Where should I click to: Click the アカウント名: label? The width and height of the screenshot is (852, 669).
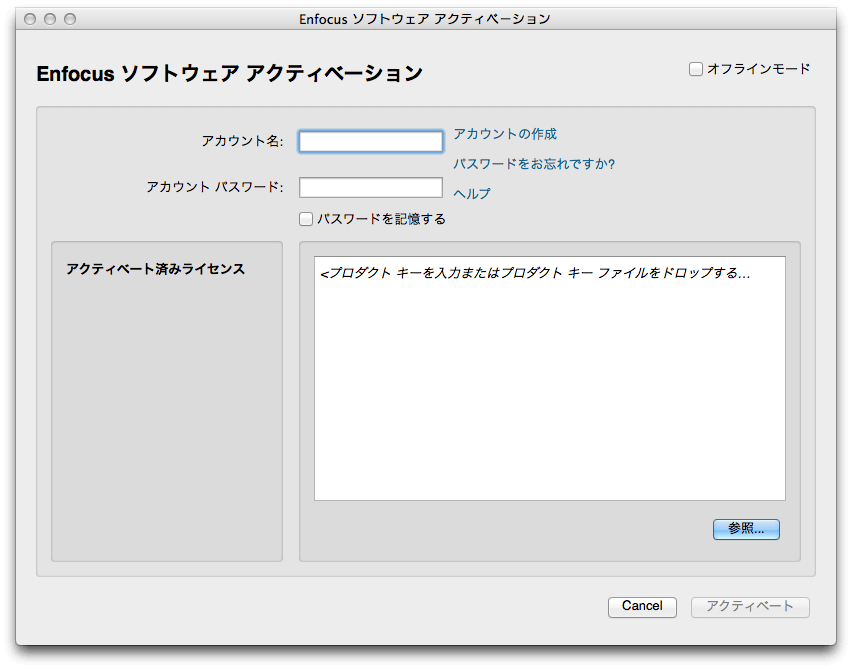pyautogui.click(x=242, y=141)
